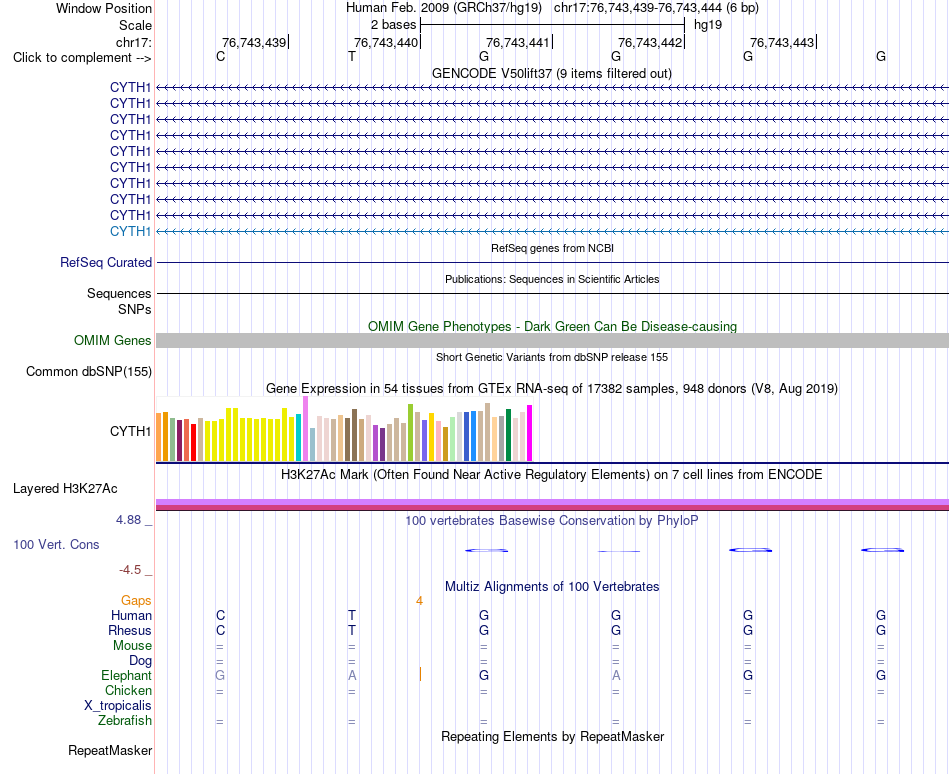Click the RepeatMasker track label
The width and height of the screenshot is (950, 774).
[x=110, y=750]
